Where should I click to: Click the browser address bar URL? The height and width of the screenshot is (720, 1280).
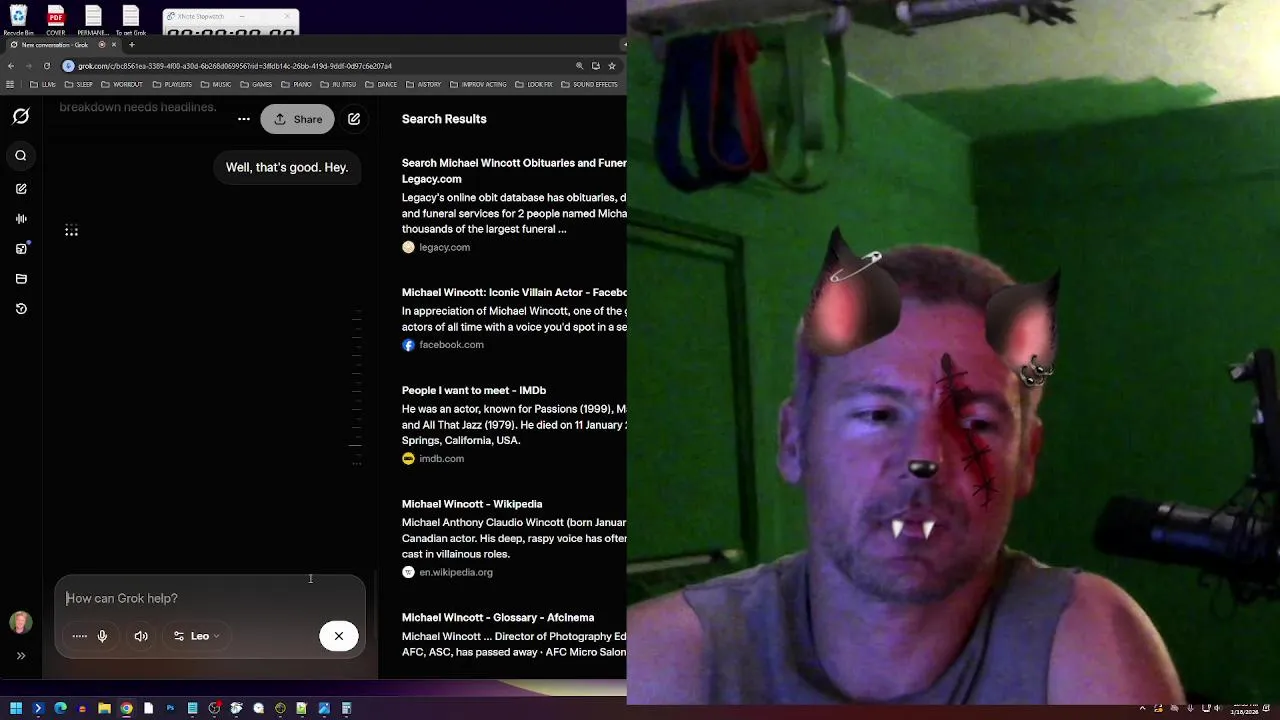click(235, 66)
